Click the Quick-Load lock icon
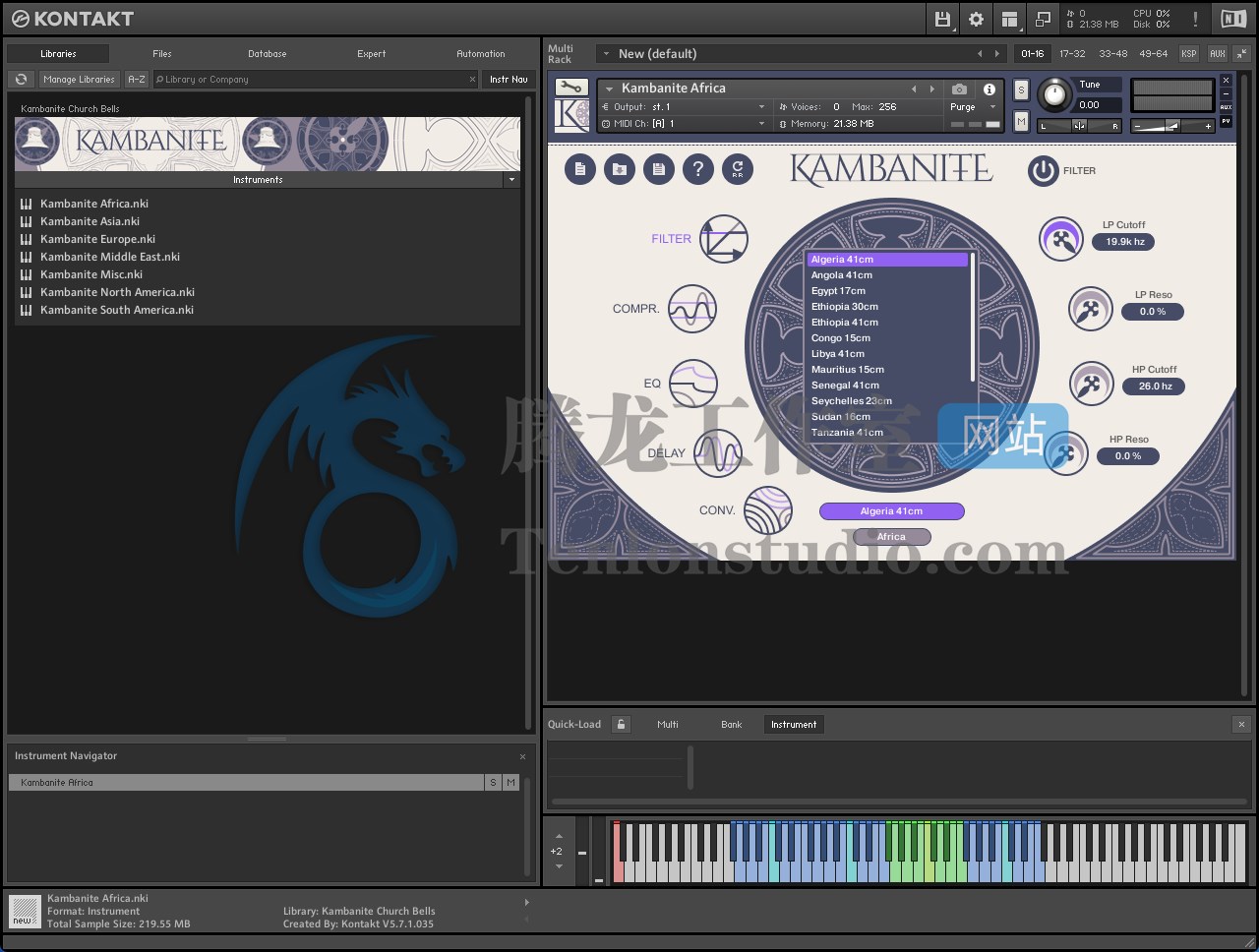Image resolution: width=1259 pixels, height=952 pixels. point(621,725)
